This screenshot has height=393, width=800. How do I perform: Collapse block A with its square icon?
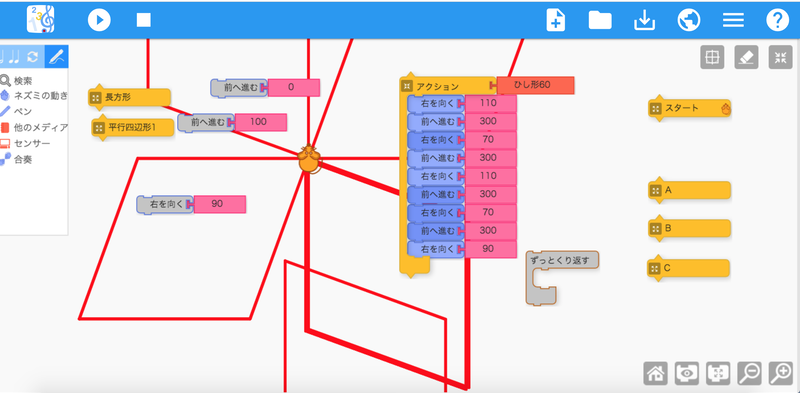point(655,190)
